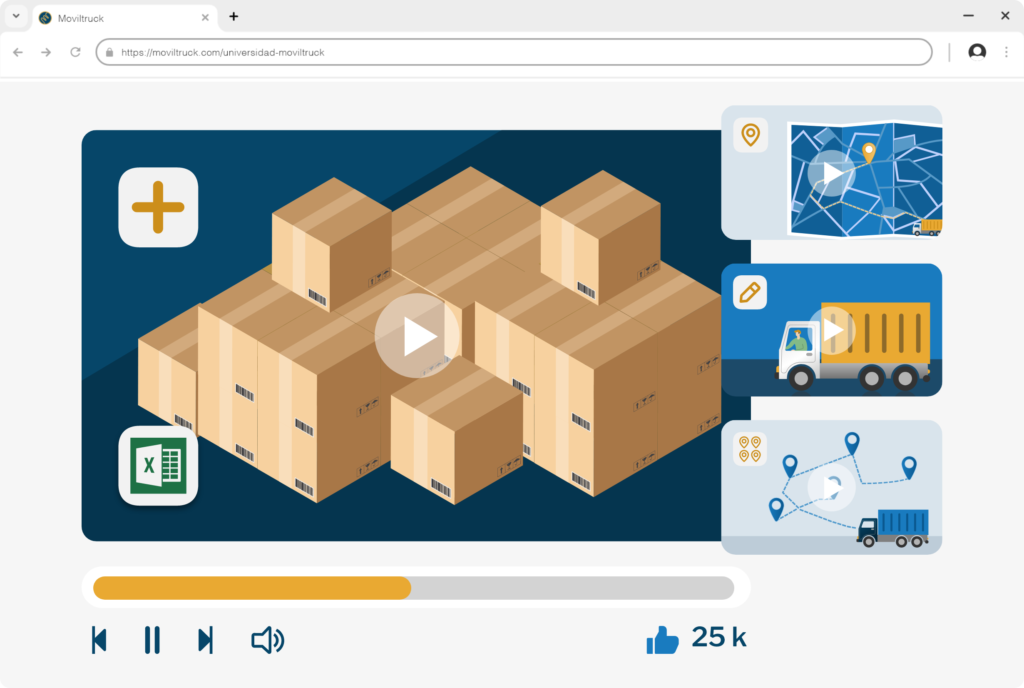This screenshot has height=688, width=1024.
Task: Mute using the speaker volume icon
Action: pyautogui.click(x=267, y=640)
